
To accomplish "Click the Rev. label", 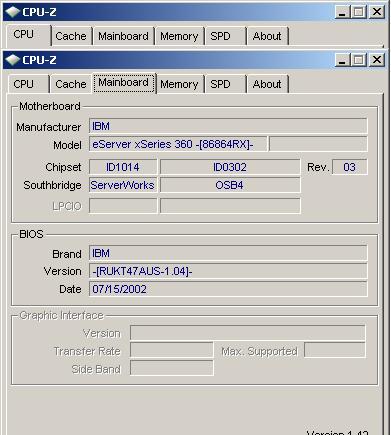I will pyautogui.click(x=318, y=167).
